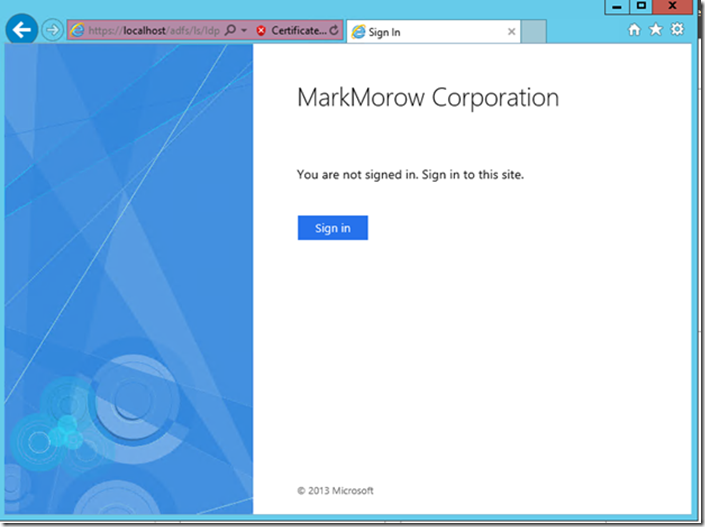The height and width of the screenshot is (527, 705).
Task: Close the Internet Explorer window
Action: (673, 6)
